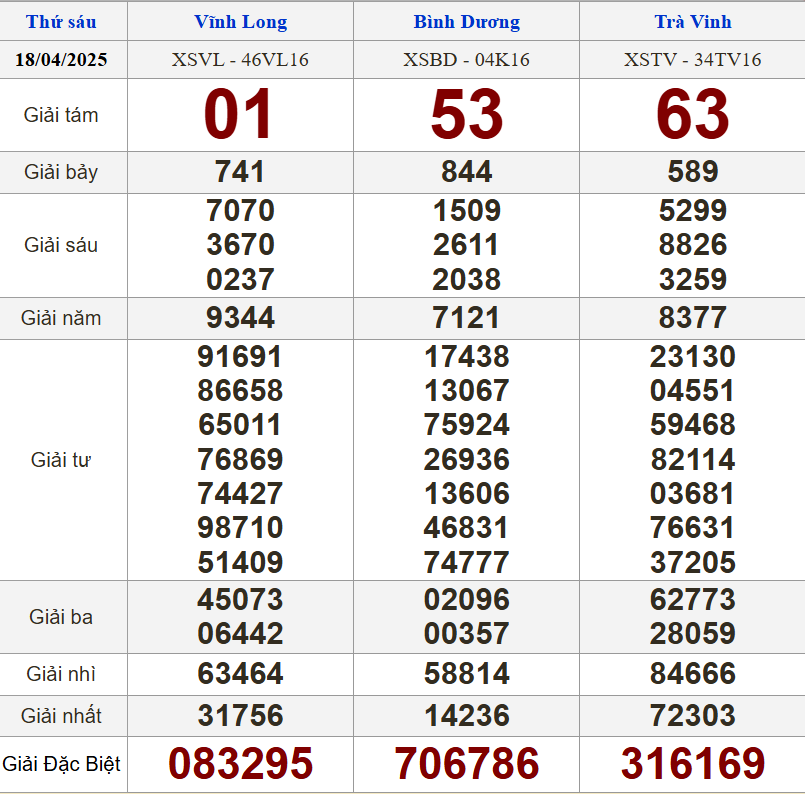Select Vĩnh Long special prize 083295
The height and width of the screenshot is (794, 805).
tap(240, 764)
